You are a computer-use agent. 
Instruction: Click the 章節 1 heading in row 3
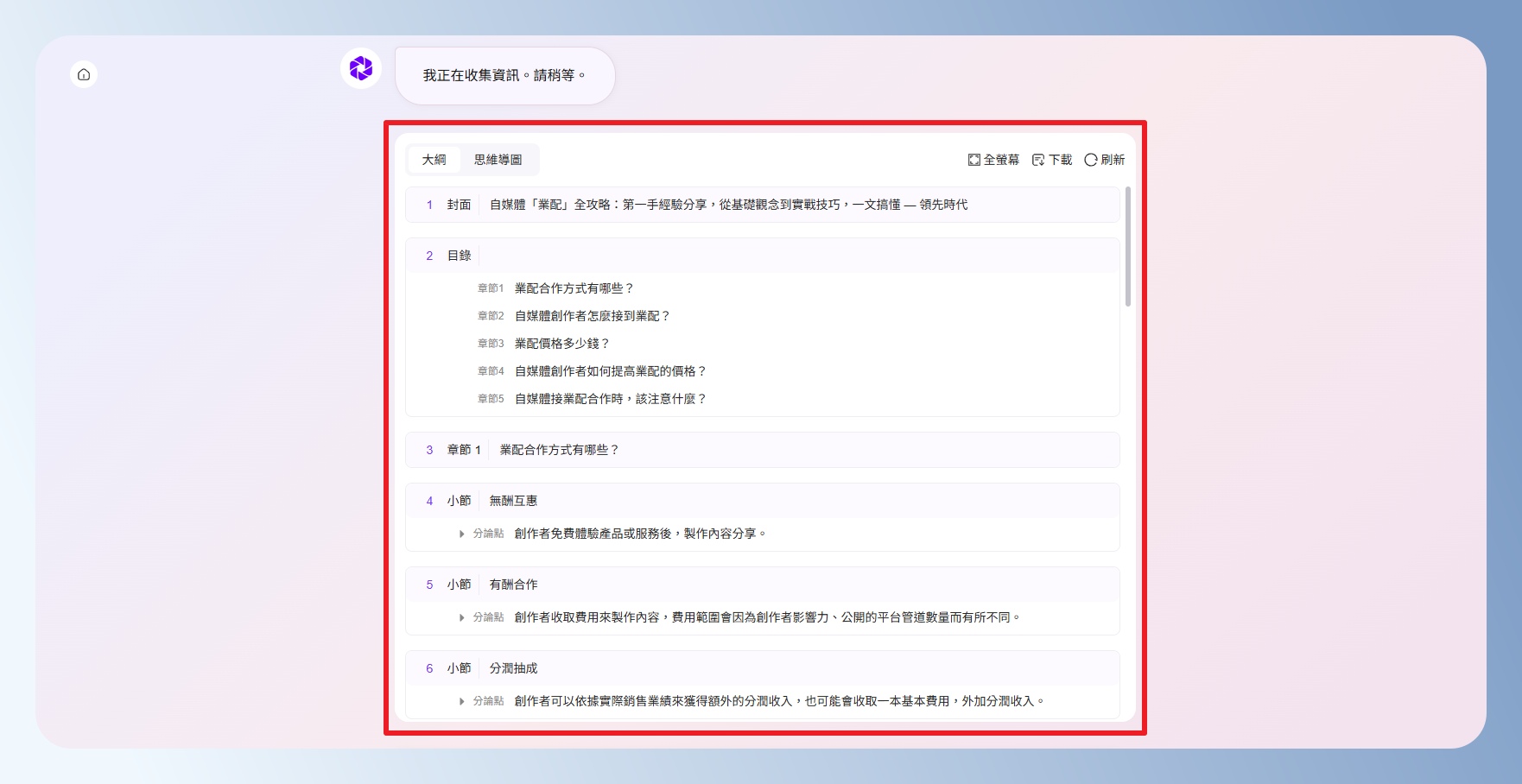tap(464, 450)
